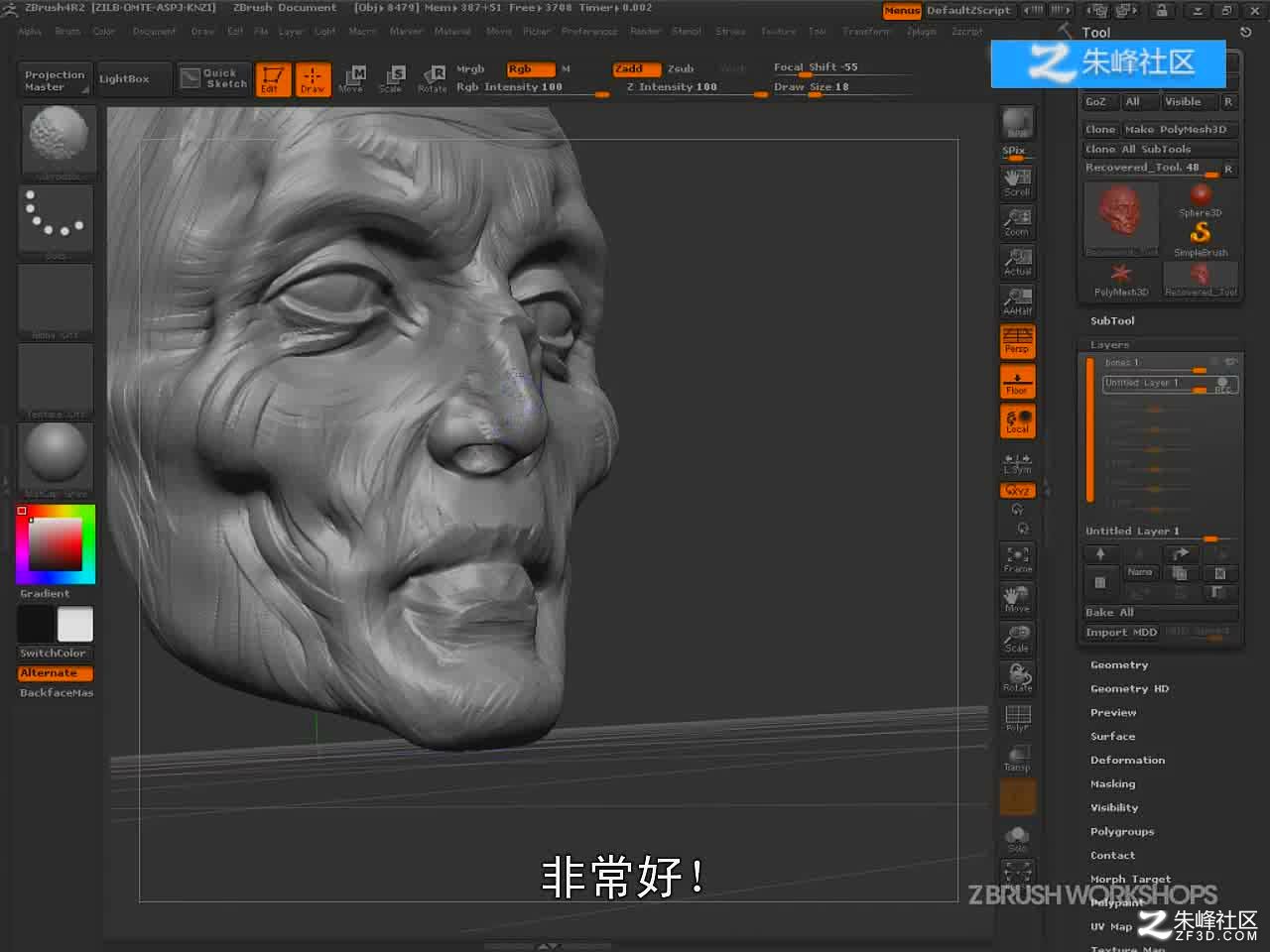Image resolution: width=1270 pixels, height=952 pixels.
Task: Click the Rotate icon in right shelf
Action: pos(1017,678)
